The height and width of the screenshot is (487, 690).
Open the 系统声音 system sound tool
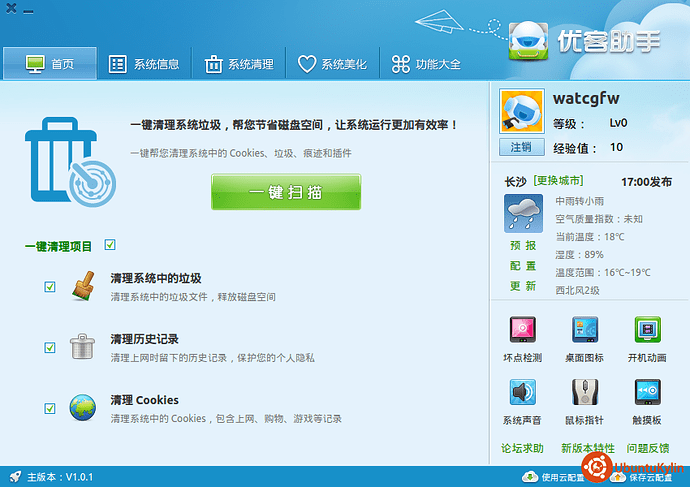click(522, 402)
